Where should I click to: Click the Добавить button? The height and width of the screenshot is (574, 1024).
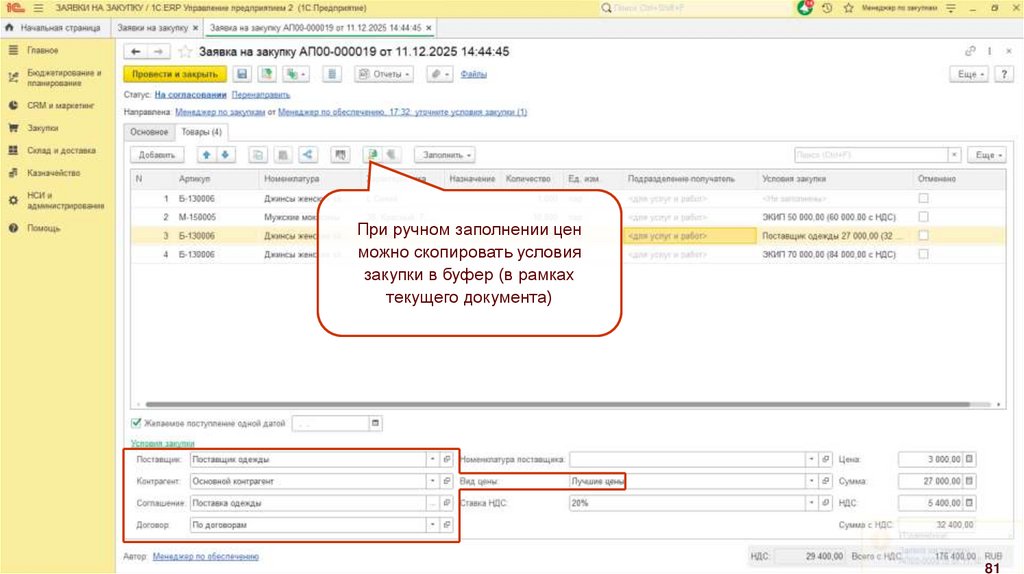157,155
